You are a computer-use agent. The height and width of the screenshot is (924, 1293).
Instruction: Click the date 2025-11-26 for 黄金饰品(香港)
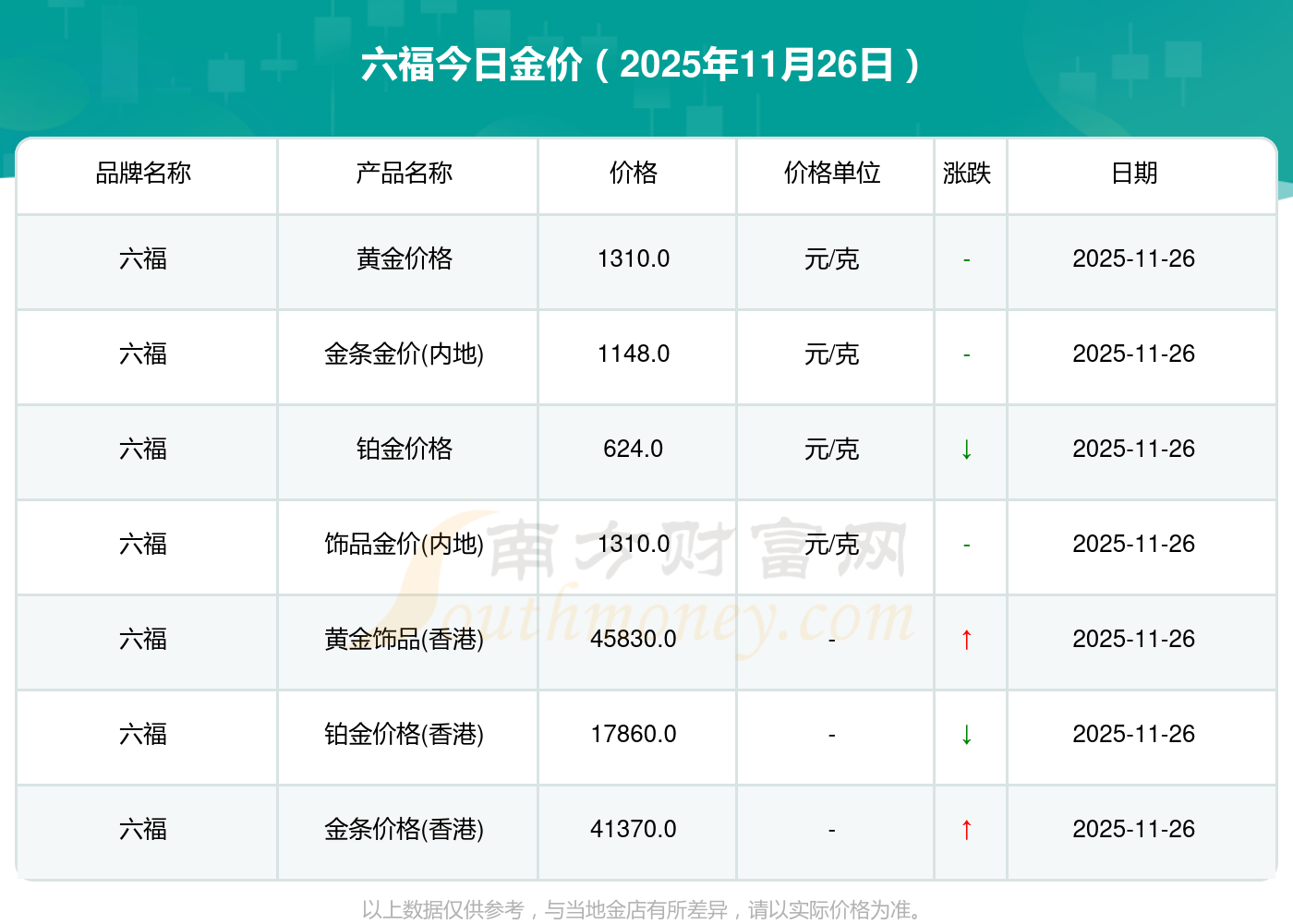coord(1134,639)
